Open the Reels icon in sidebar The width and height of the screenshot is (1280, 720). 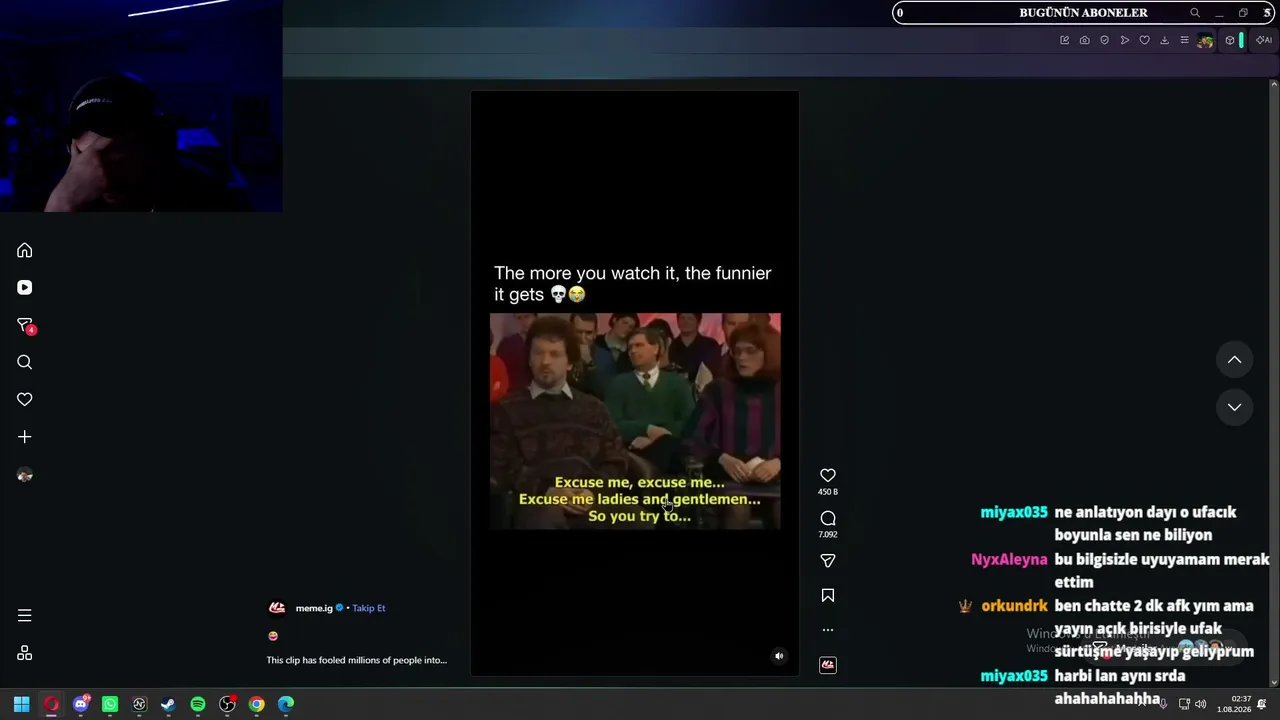click(x=25, y=288)
